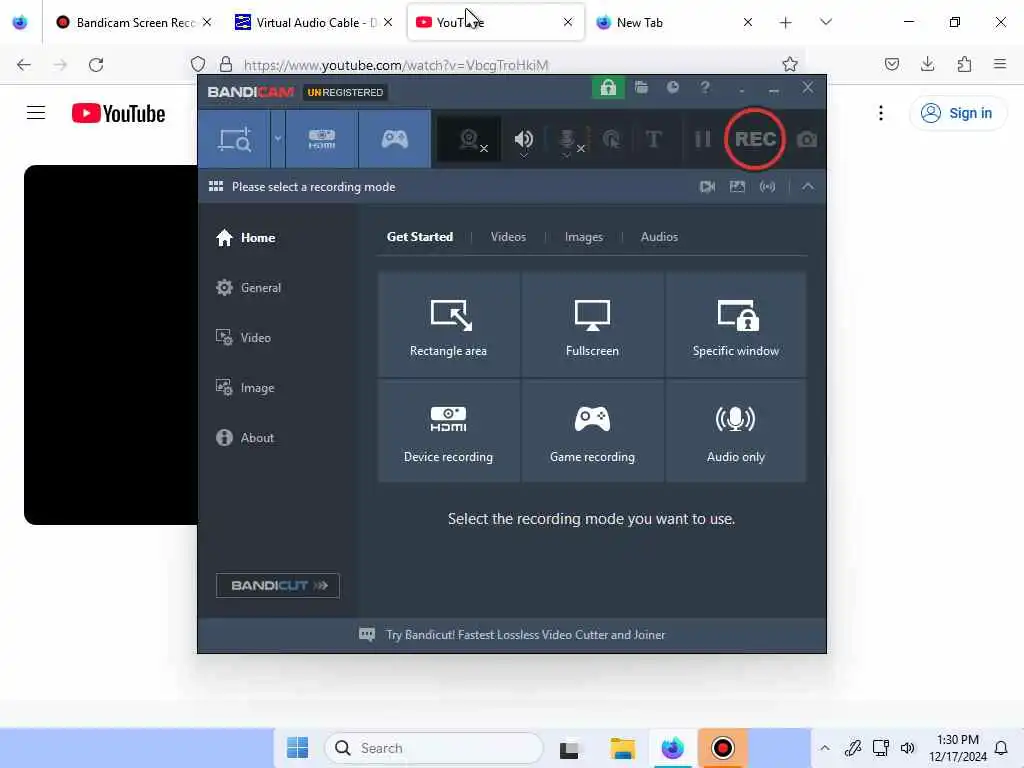Show hidden system tray icons chevron

click(825, 748)
